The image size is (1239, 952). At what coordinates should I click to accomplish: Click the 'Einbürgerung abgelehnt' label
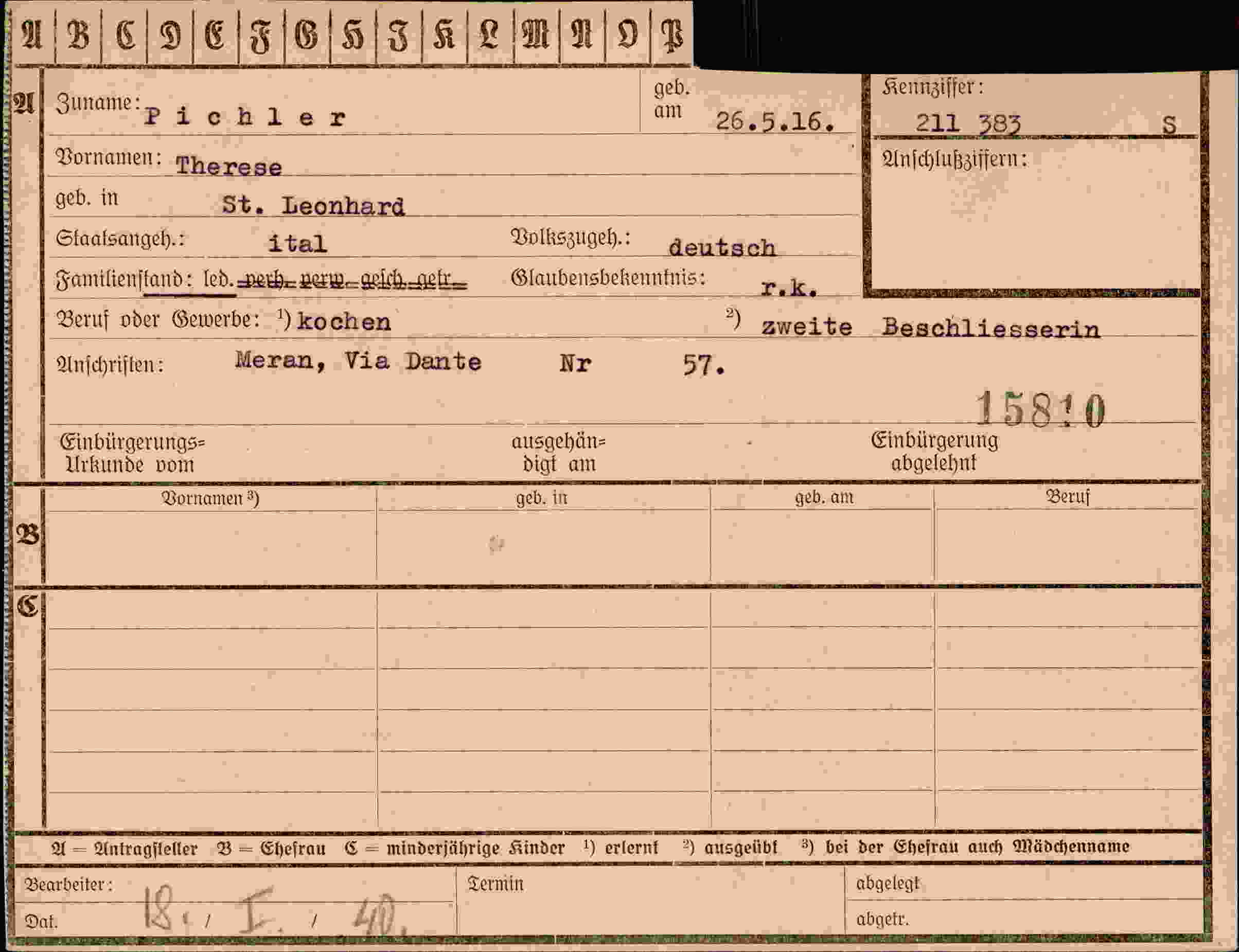[934, 451]
